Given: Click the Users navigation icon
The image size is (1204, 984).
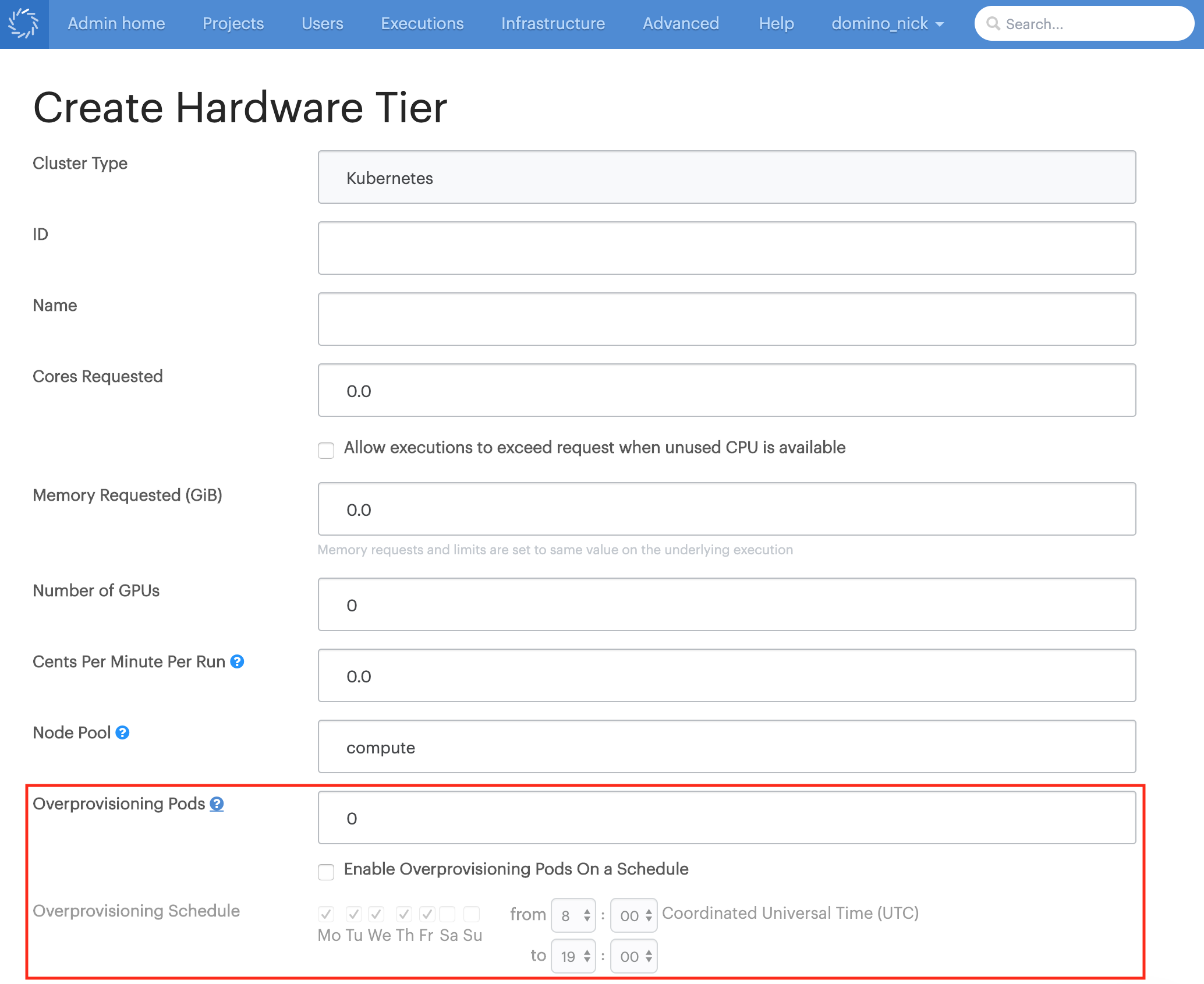Looking at the screenshot, I should pyautogui.click(x=322, y=22).
